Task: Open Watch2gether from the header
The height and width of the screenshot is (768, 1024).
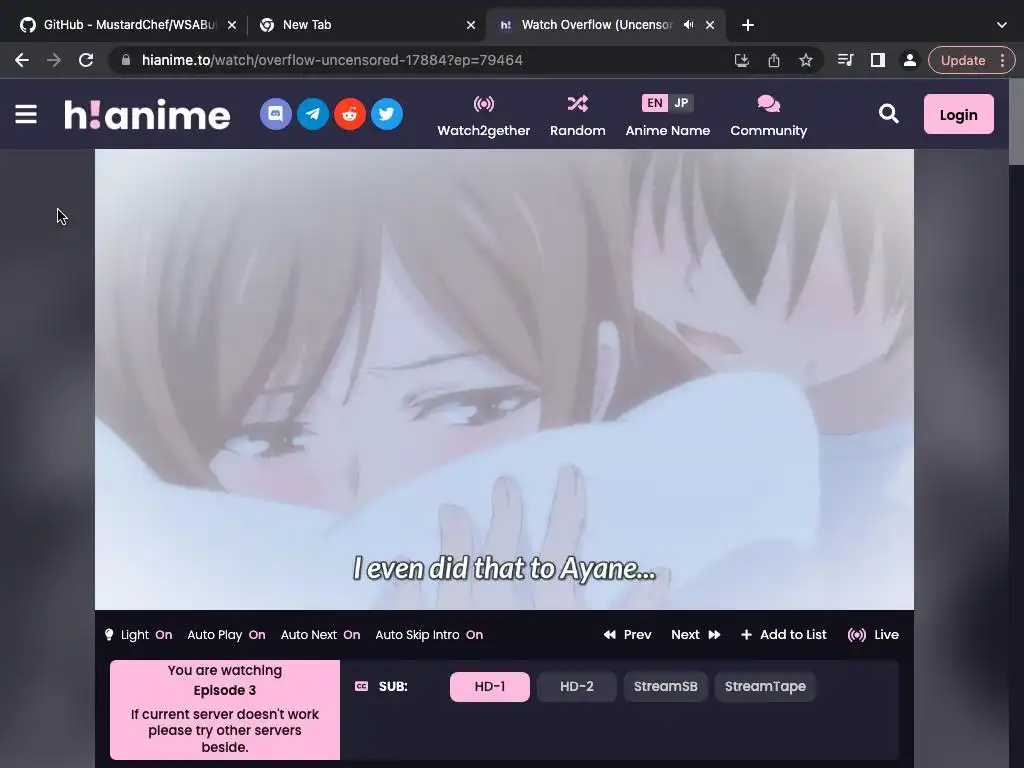Action: pyautogui.click(x=483, y=116)
